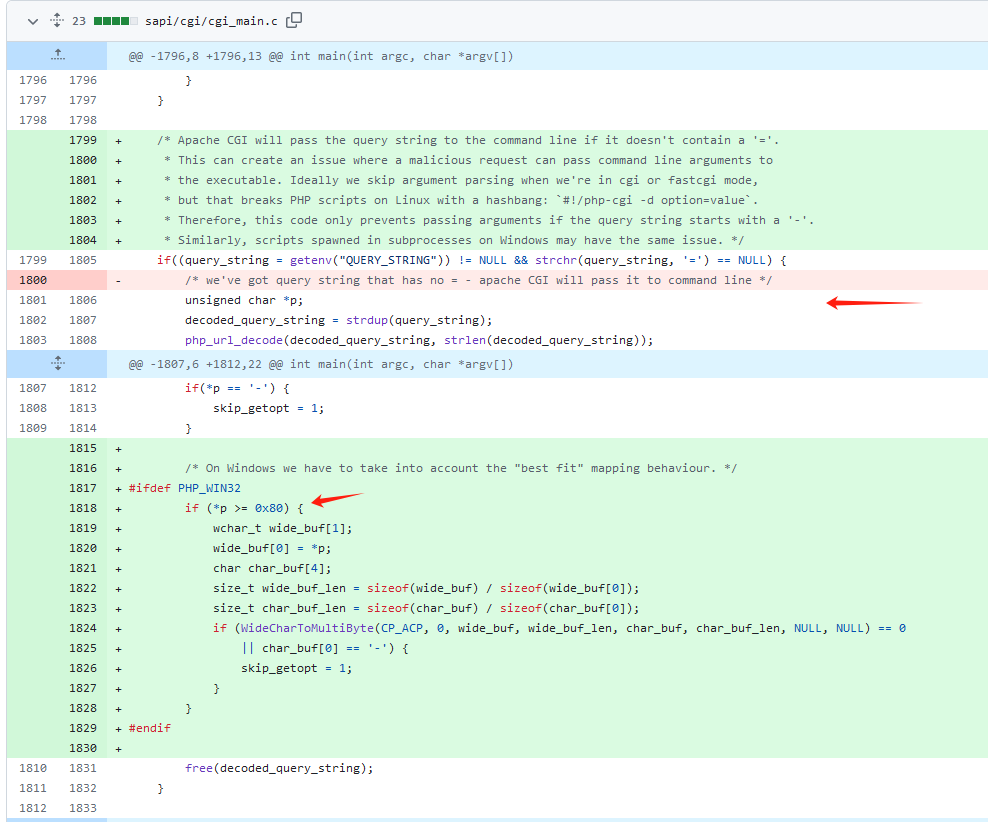Click new line number 1824
The image size is (988, 822).
[x=83, y=628]
